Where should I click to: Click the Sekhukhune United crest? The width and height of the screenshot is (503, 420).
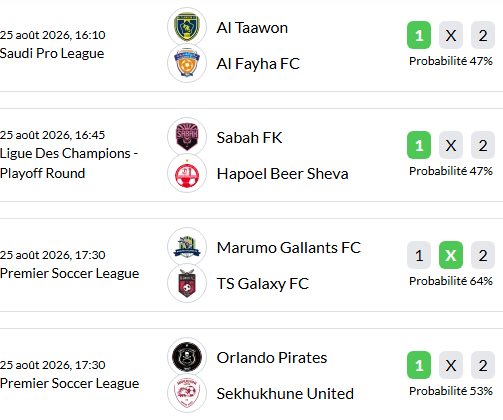click(x=187, y=393)
